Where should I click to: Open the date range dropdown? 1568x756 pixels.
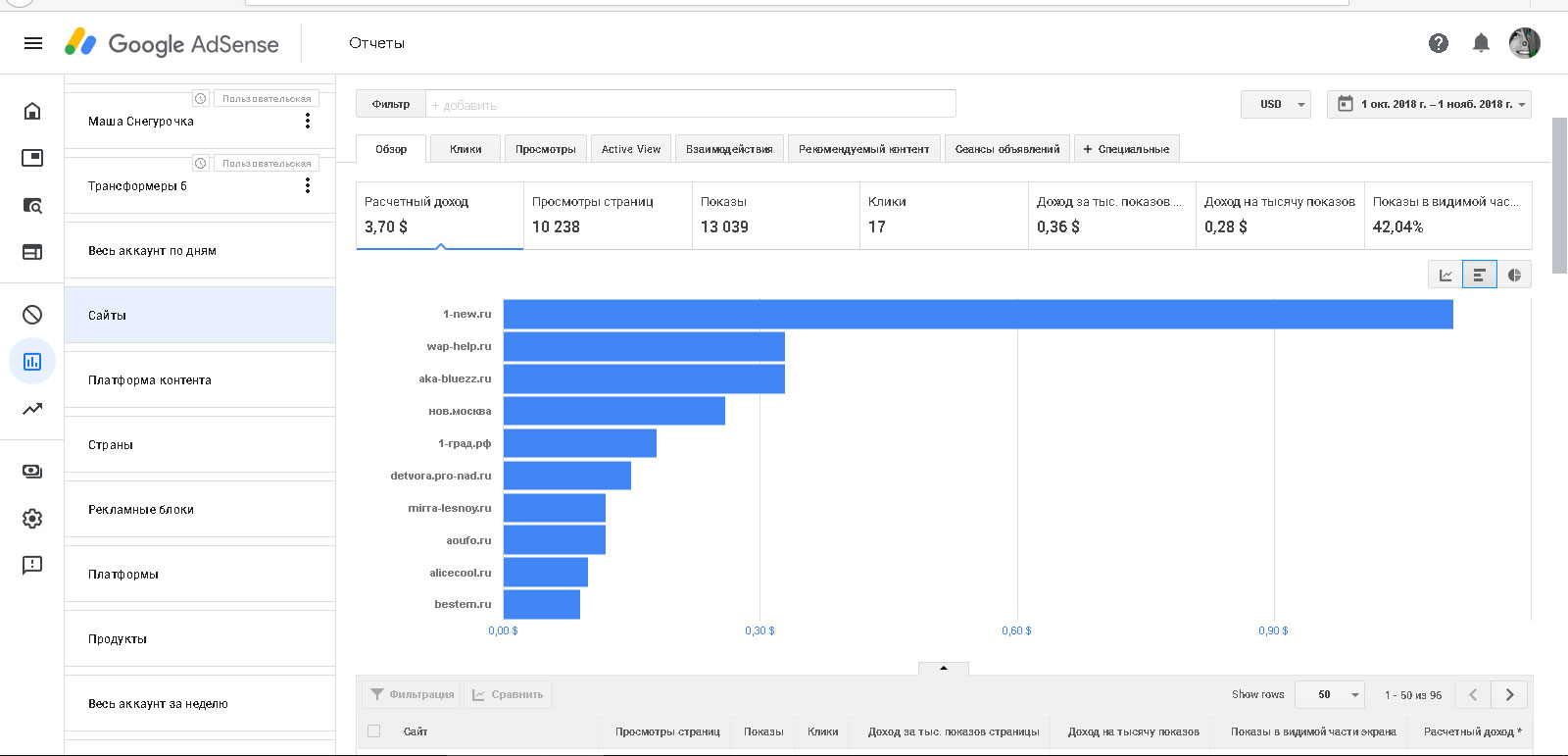coord(1429,104)
